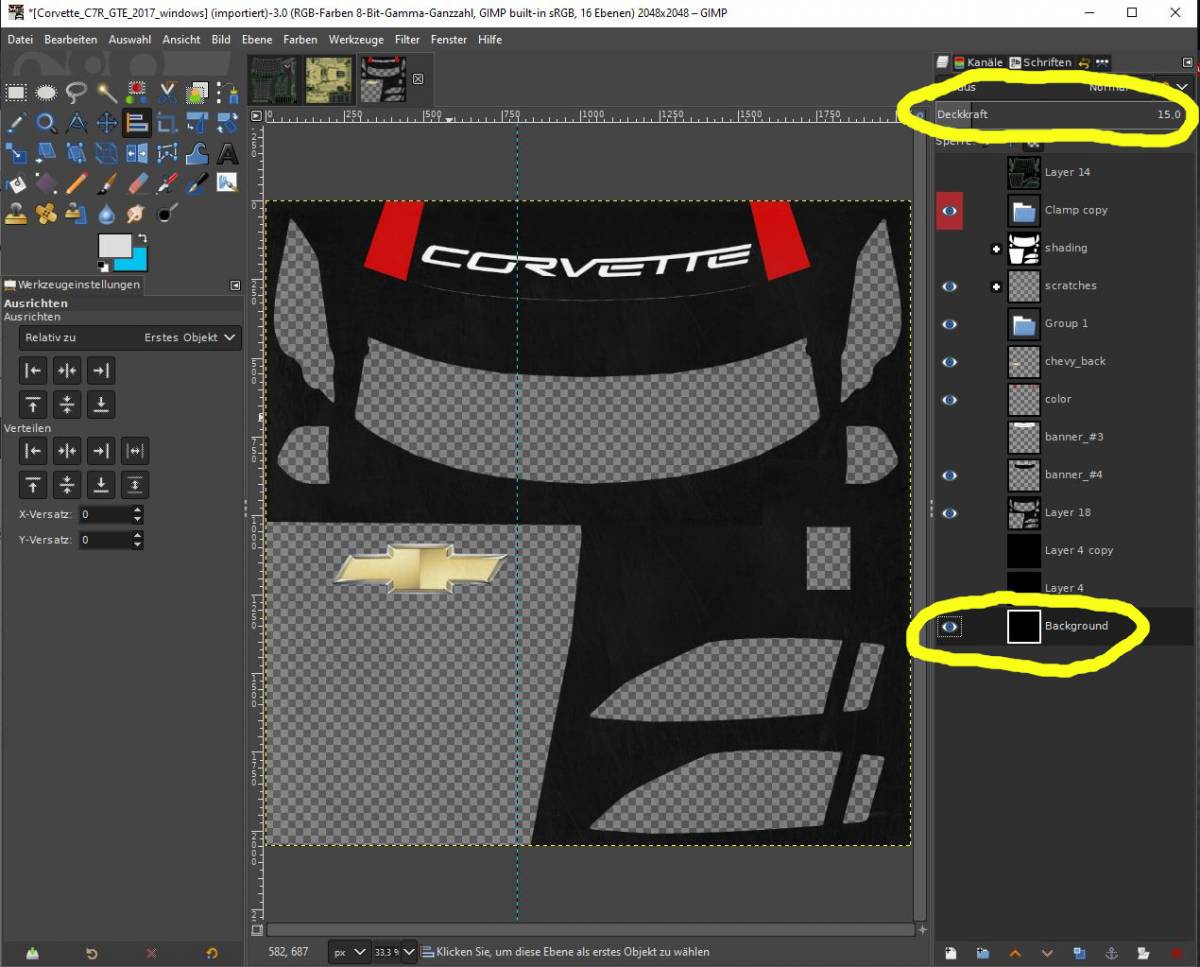
Task: Hide the chevy_back layer
Action: [950, 362]
